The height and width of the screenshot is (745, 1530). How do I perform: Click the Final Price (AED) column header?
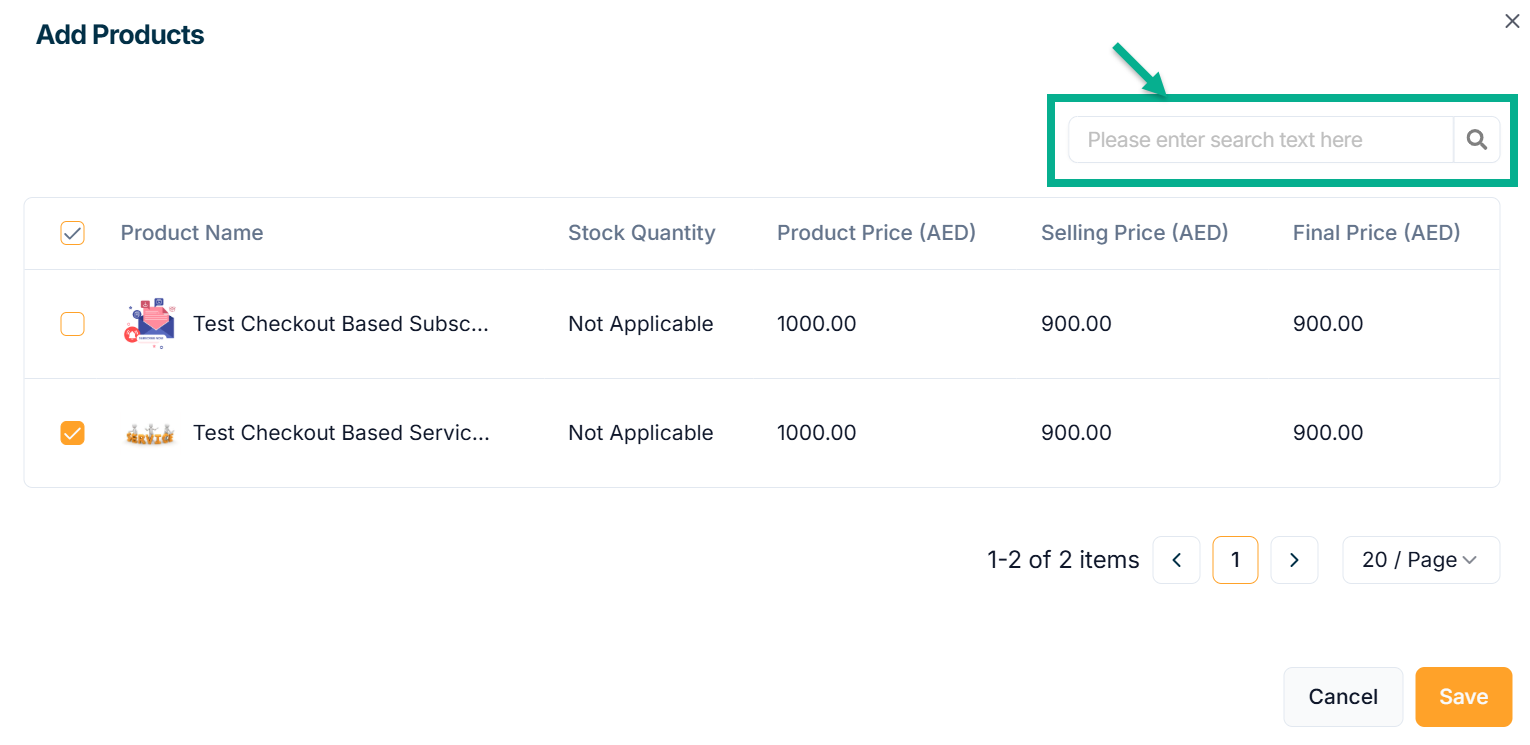coord(1376,233)
